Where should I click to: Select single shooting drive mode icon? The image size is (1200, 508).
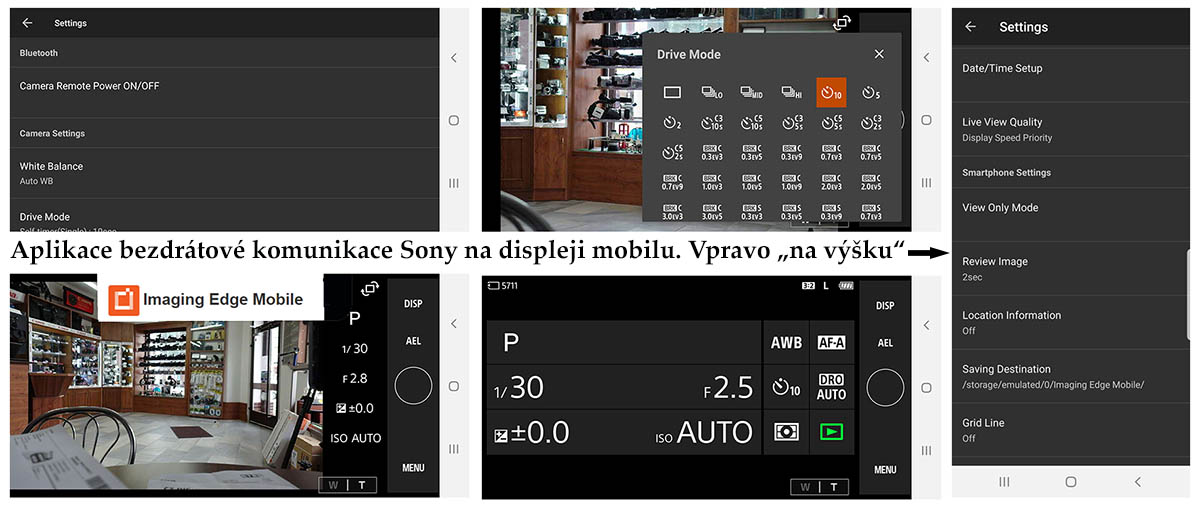672,92
